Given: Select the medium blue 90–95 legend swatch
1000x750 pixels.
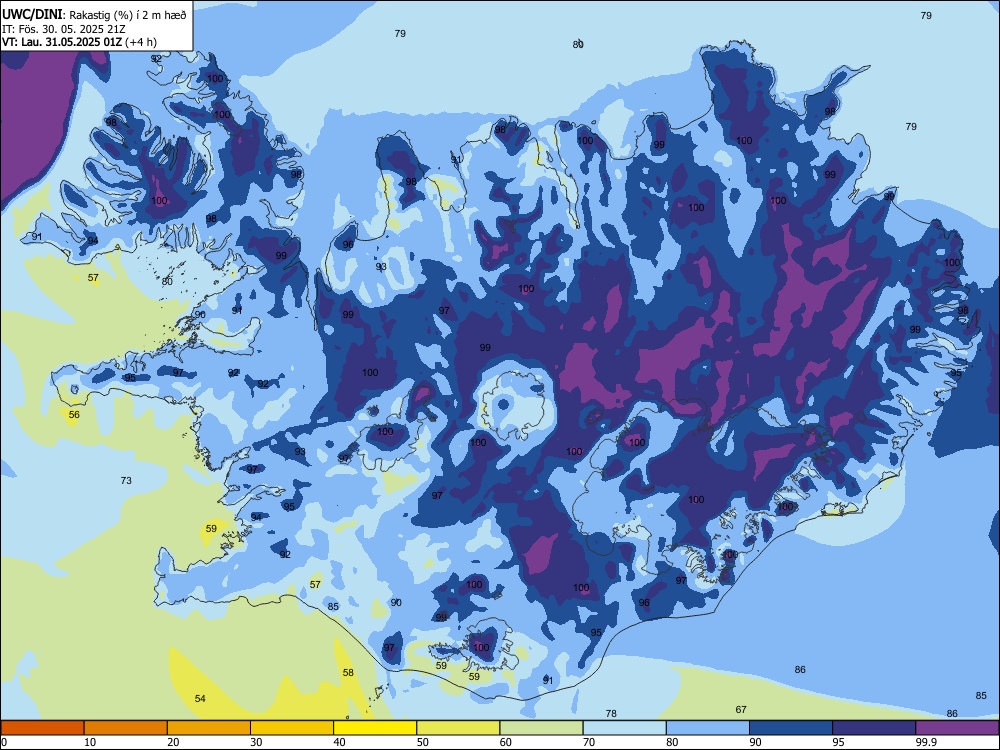Looking at the screenshot, I should (791, 728).
